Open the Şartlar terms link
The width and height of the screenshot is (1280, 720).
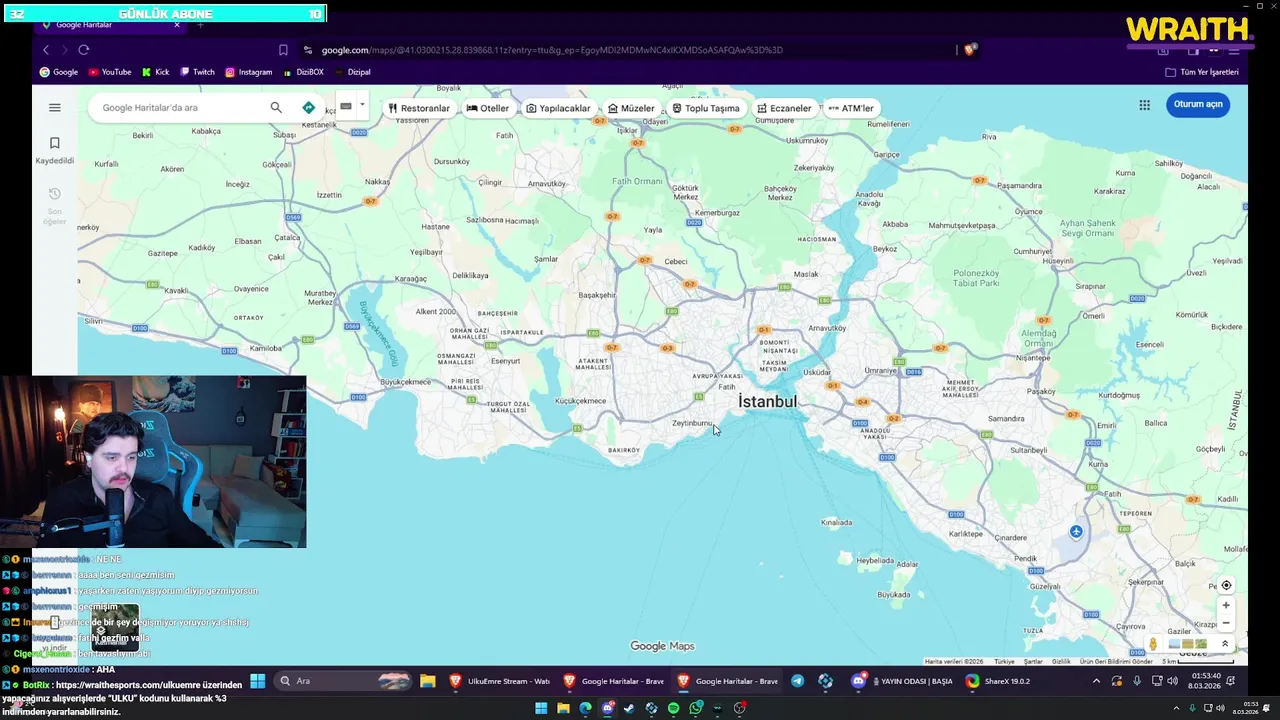click(1033, 661)
